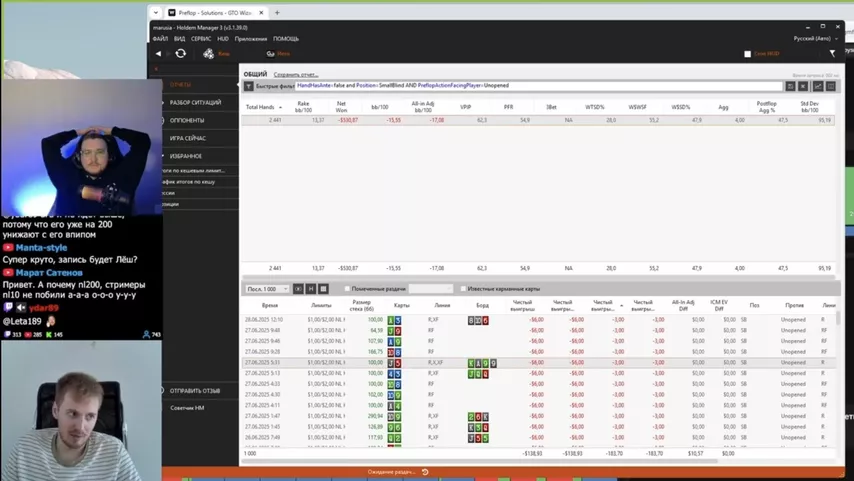Select the hand row dated 27.06.2025 5:31
Viewport: 854px width, 481px height.
539,363
